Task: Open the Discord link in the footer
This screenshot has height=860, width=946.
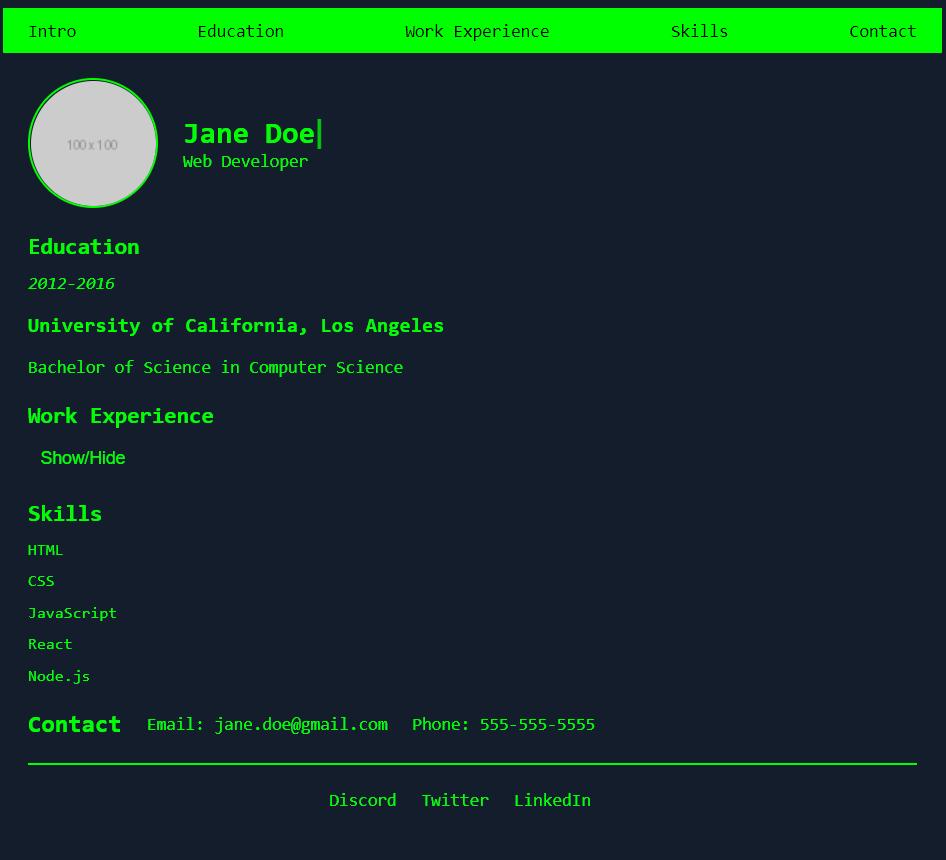Action: [x=362, y=800]
